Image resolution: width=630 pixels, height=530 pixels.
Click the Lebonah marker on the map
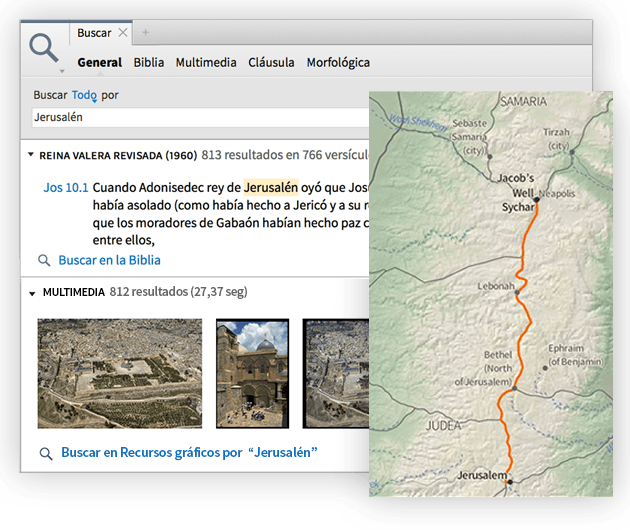(x=517, y=292)
